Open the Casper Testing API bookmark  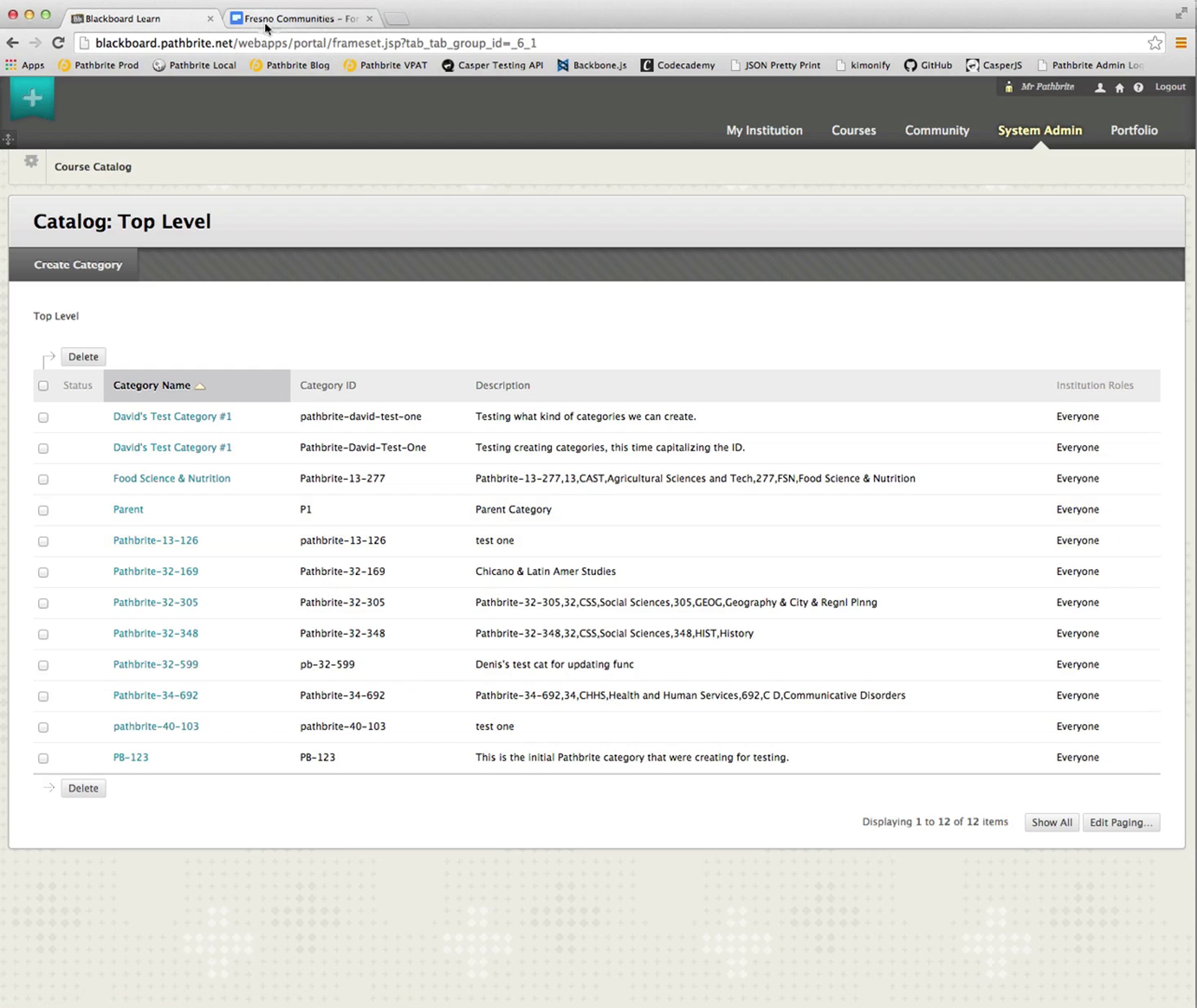[x=493, y=65]
